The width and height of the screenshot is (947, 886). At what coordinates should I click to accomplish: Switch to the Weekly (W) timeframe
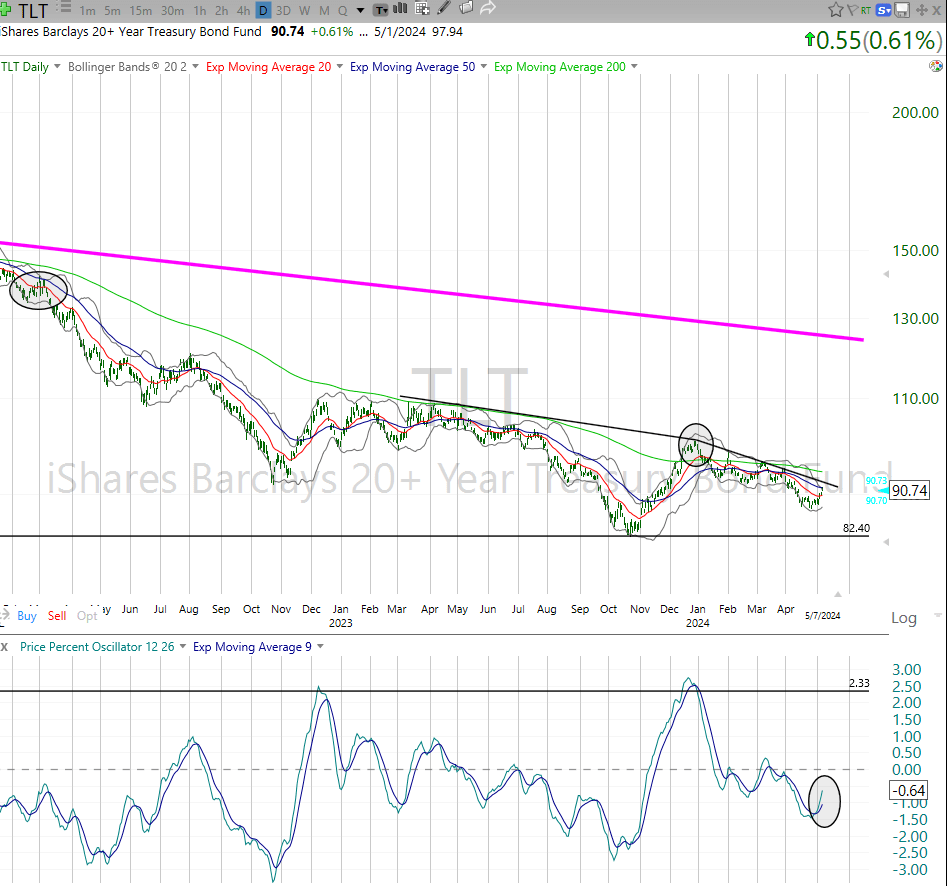pyautogui.click(x=303, y=9)
